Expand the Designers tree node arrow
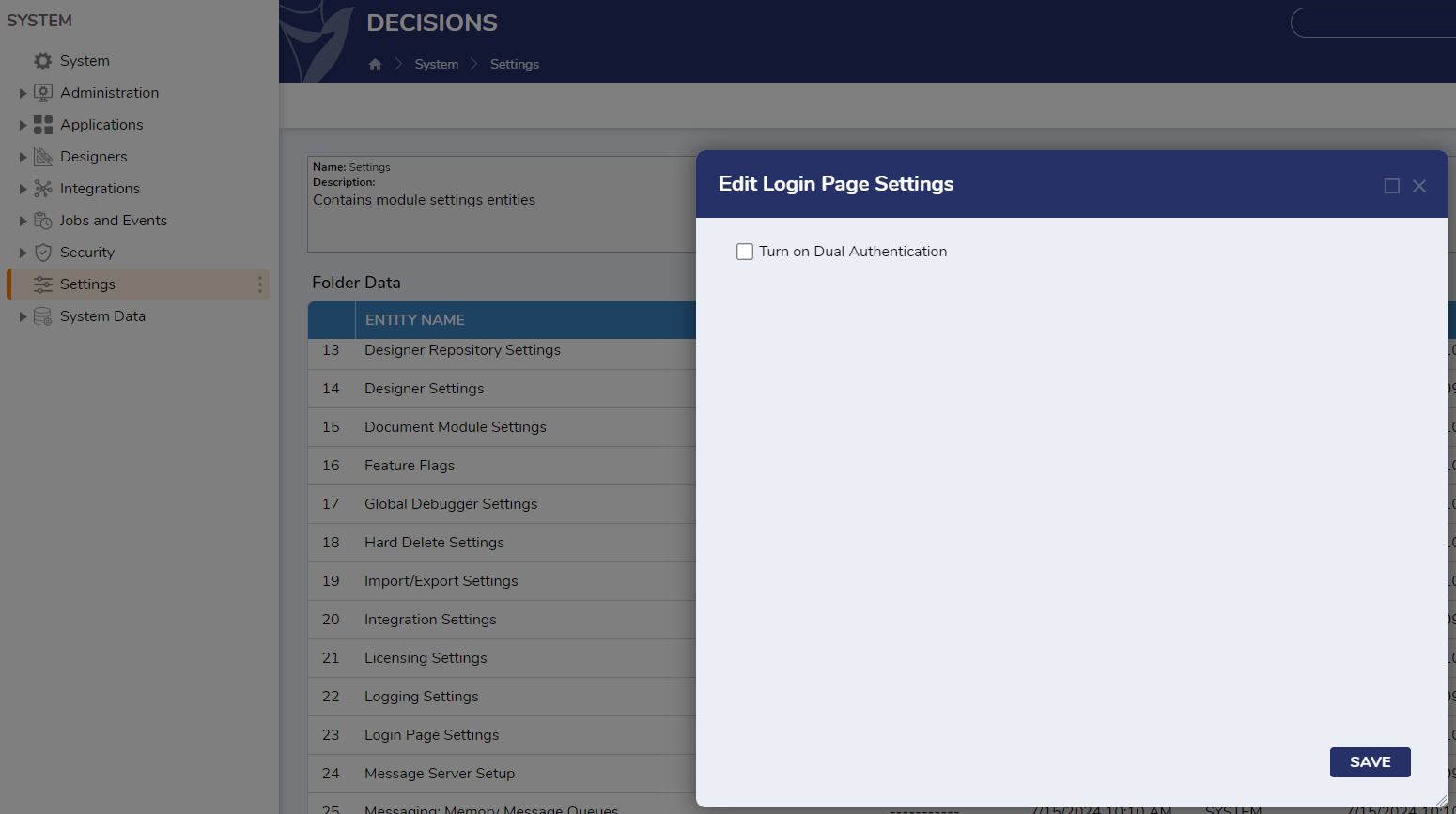The height and width of the screenshot is (814, 1456). click(23, 157)
